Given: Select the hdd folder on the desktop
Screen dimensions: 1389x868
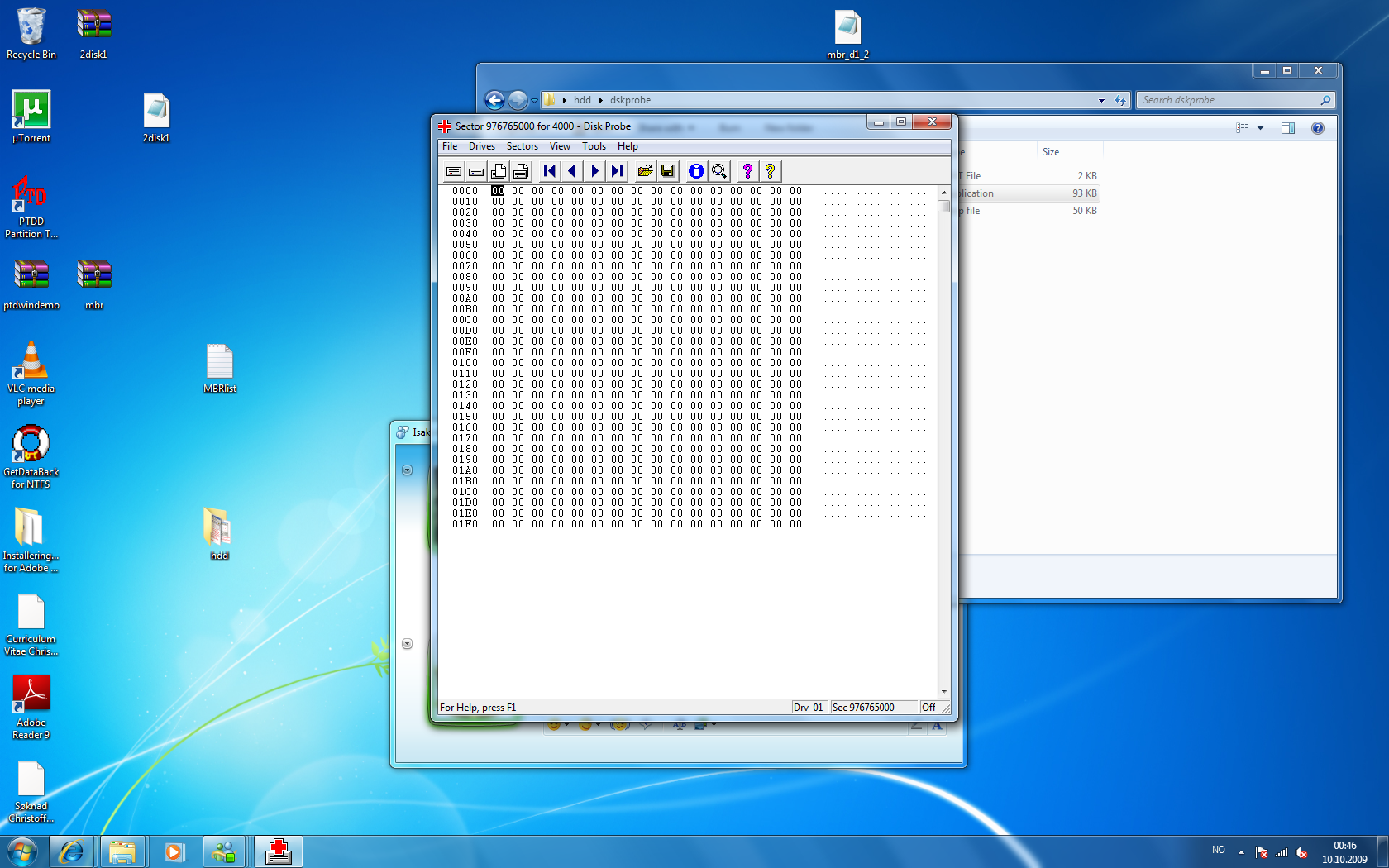Looking at the screenshot, I should (x=219, y=534).
